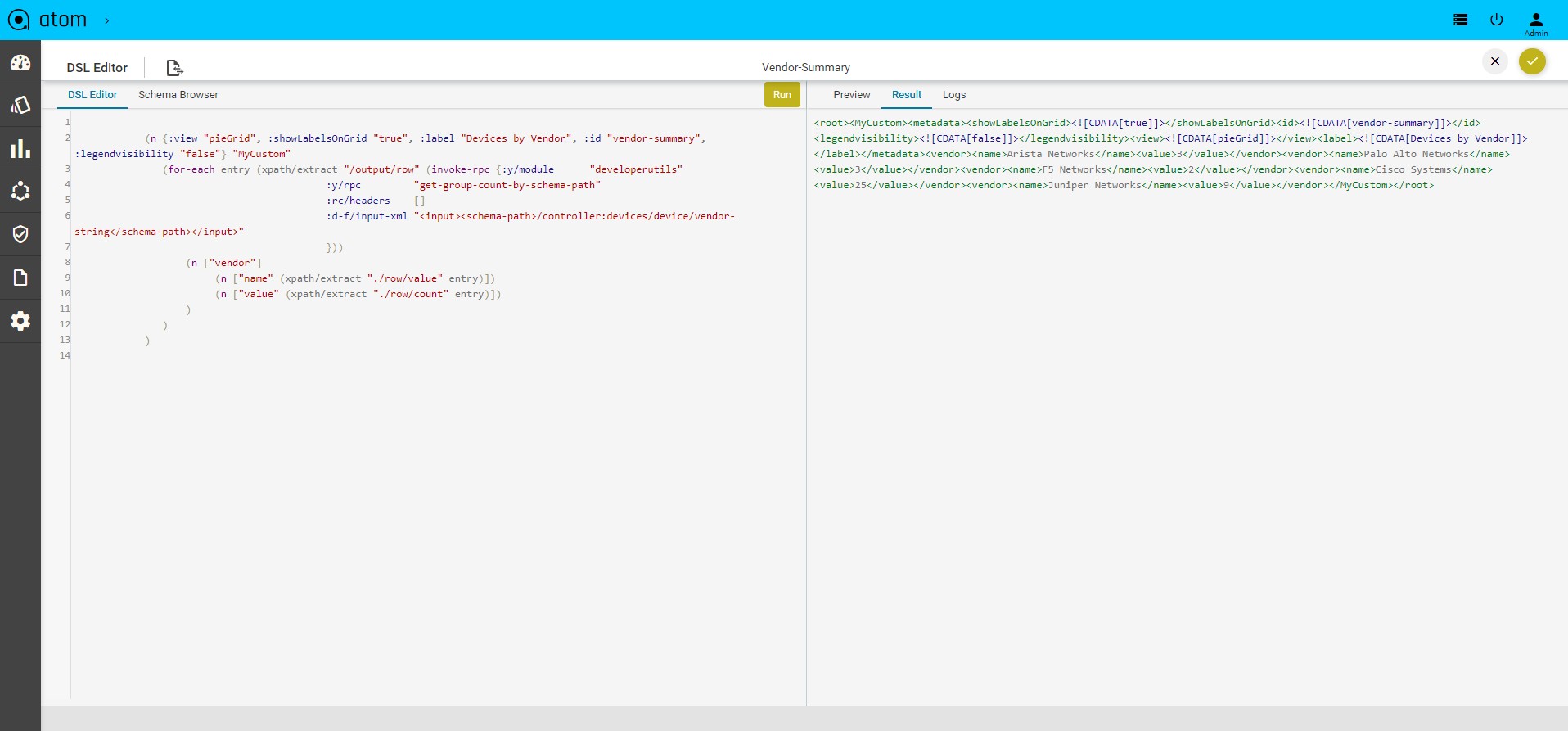
Task: Click the "vendor-summary" id string in code
Action: (x=654, y=138)
